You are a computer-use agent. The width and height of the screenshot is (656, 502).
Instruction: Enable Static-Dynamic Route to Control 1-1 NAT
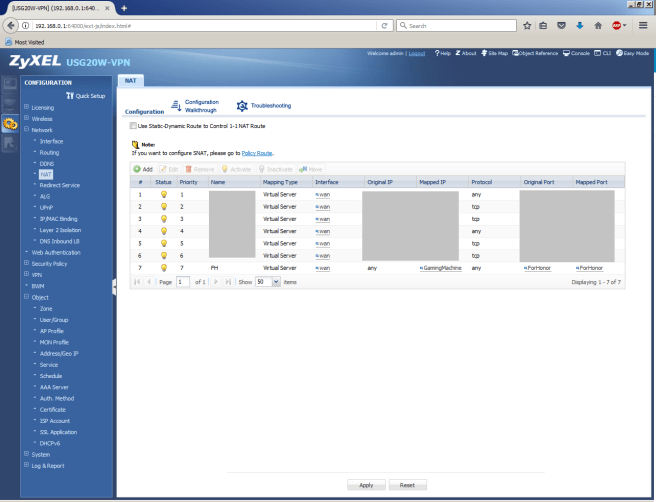(133, 126)
